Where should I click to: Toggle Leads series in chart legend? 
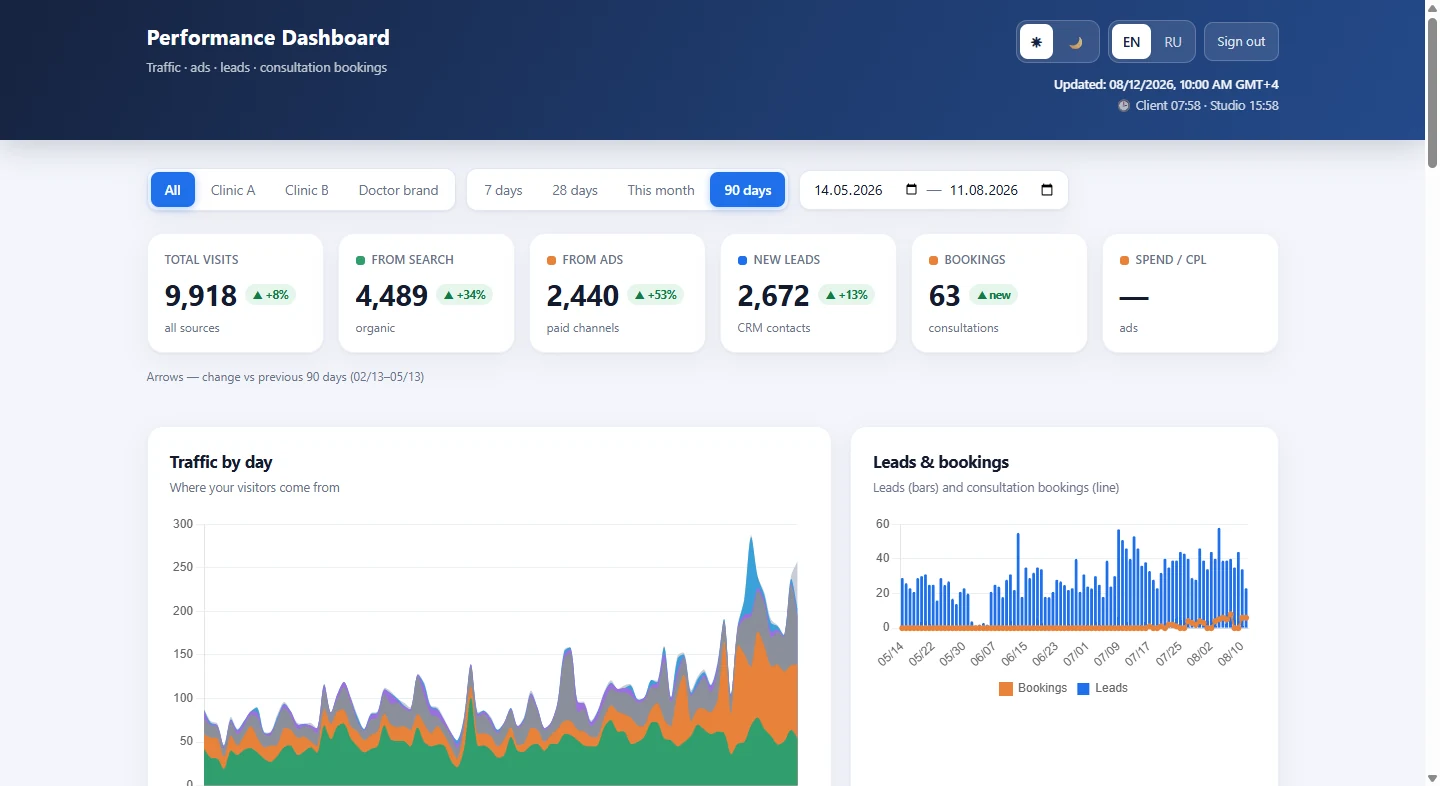click(x=1102, y=688)
